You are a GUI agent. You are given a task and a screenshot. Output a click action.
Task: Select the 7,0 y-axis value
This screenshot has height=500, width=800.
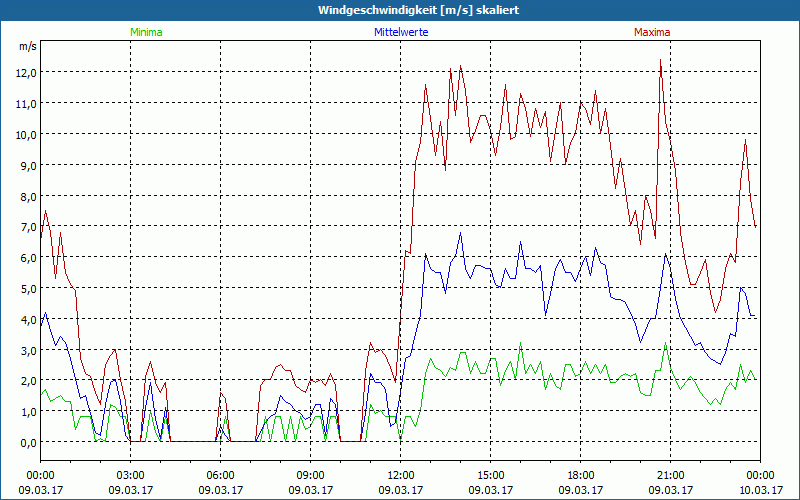tap(29, 227)
